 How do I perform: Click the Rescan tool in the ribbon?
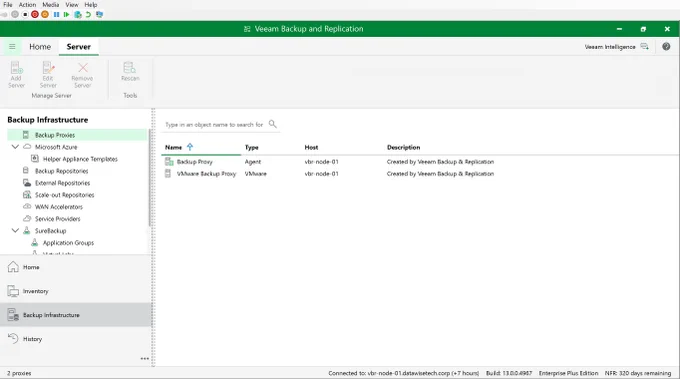[130, 72]
